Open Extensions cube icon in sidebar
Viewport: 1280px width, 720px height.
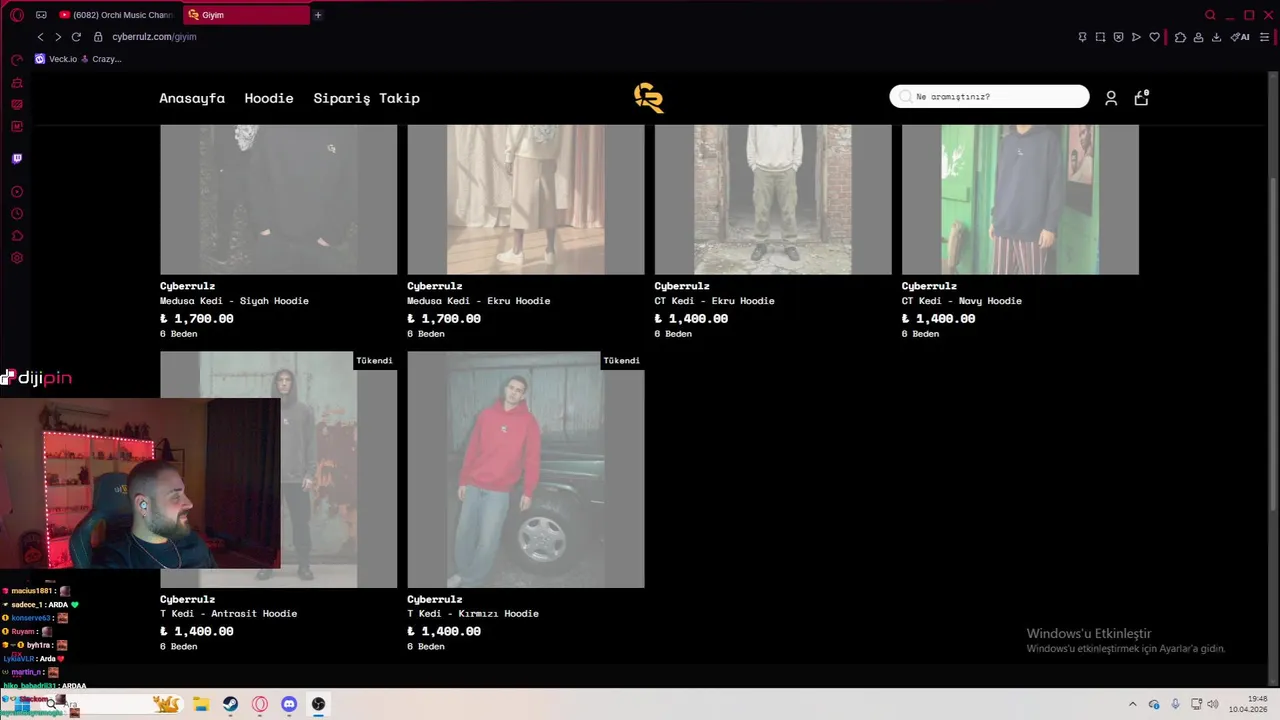[17, 236]
